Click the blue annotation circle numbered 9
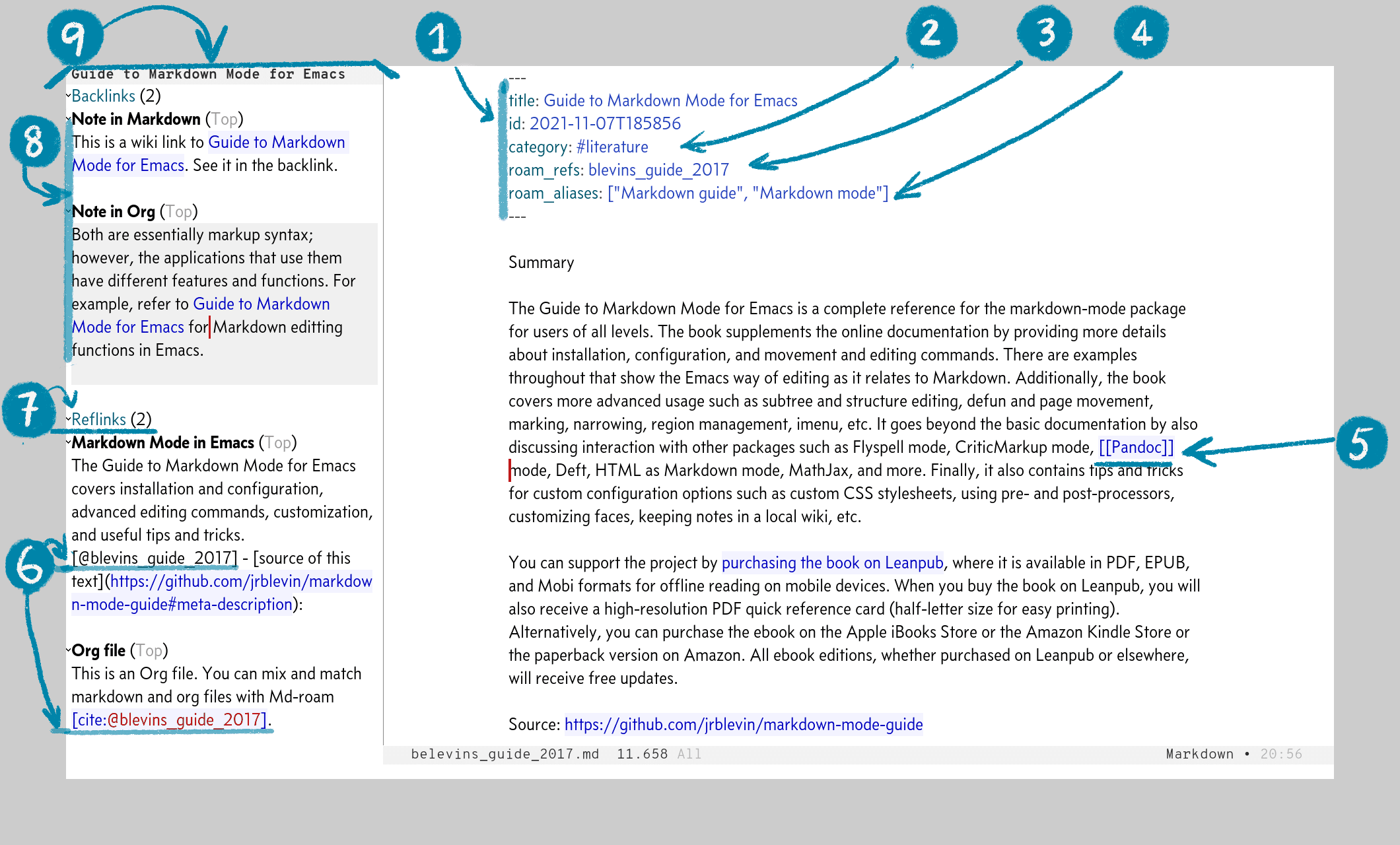This screenshot has width=1400, height=845. tap(75, 36)
